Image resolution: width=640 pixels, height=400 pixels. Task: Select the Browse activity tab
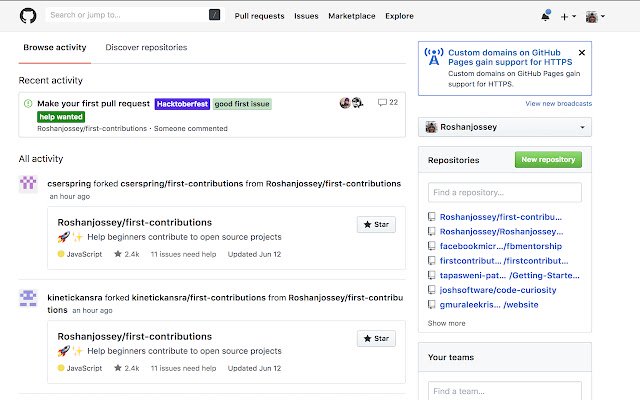pyautogui.click(x=55, y=47)
